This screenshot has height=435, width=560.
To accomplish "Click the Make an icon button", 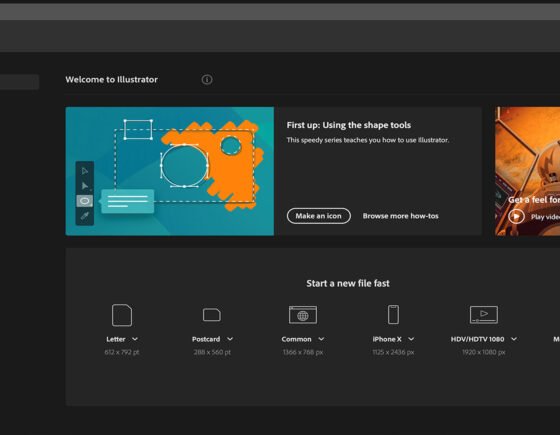I will point(319,216).
